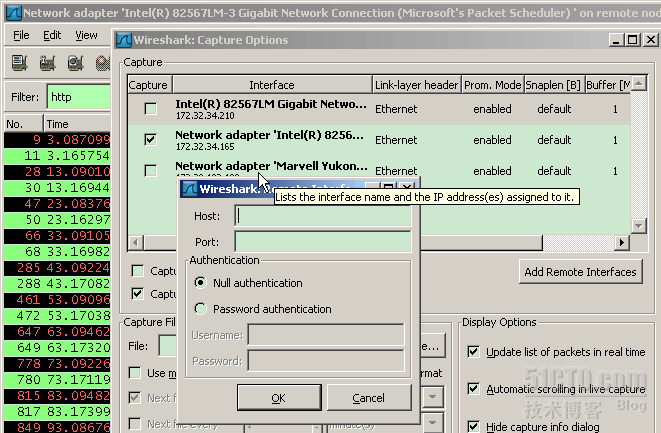Click the capture options toolbar icon
Viewport: 661px width, 433px height.
click(47, 63)
